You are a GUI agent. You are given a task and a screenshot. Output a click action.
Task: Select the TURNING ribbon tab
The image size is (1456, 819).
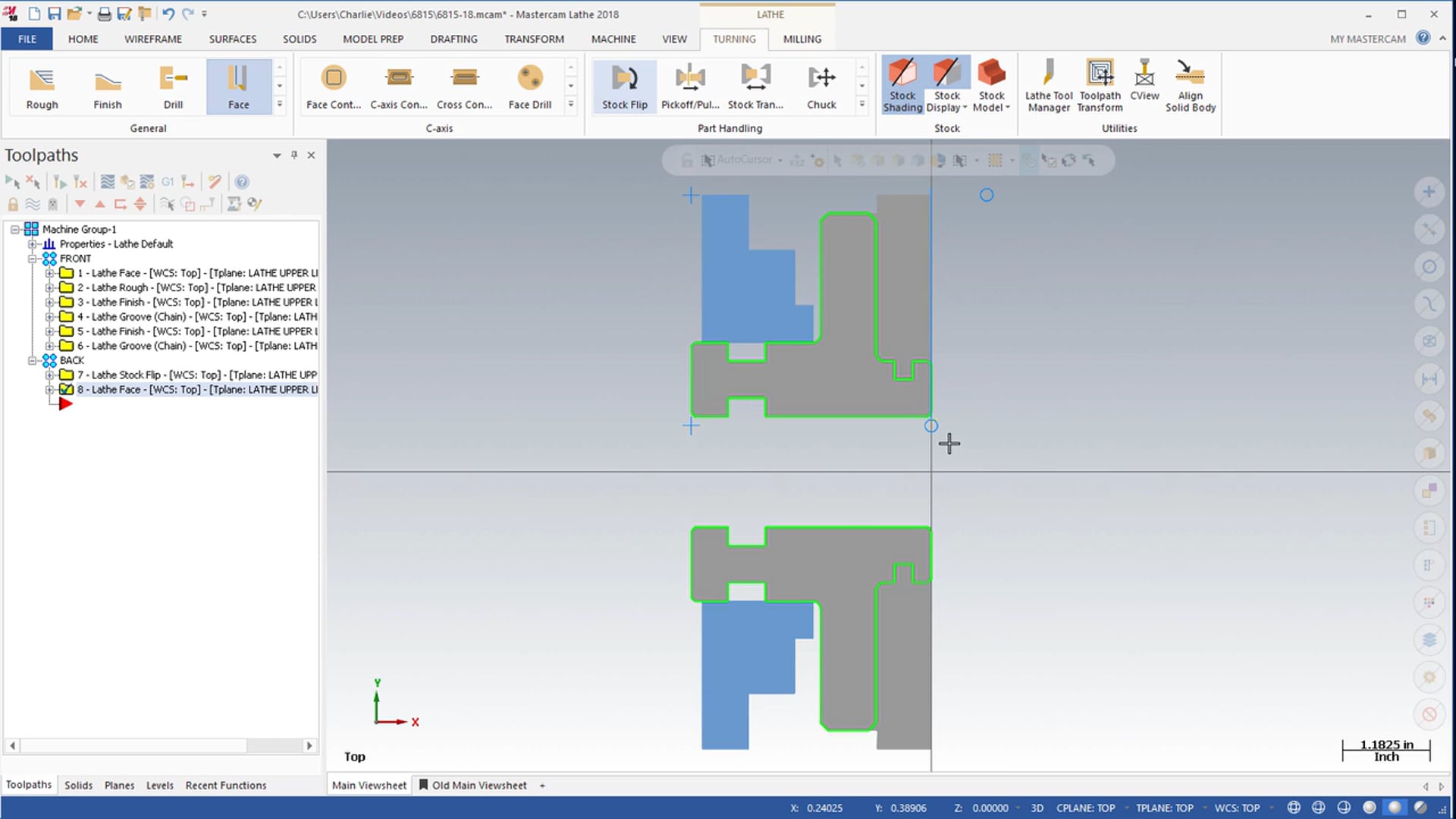[x=735, y=38]
